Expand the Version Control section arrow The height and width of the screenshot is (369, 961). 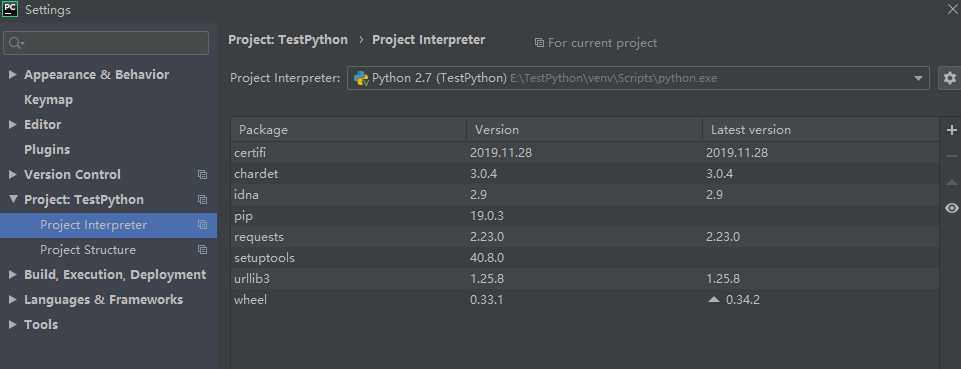[12, 175]
